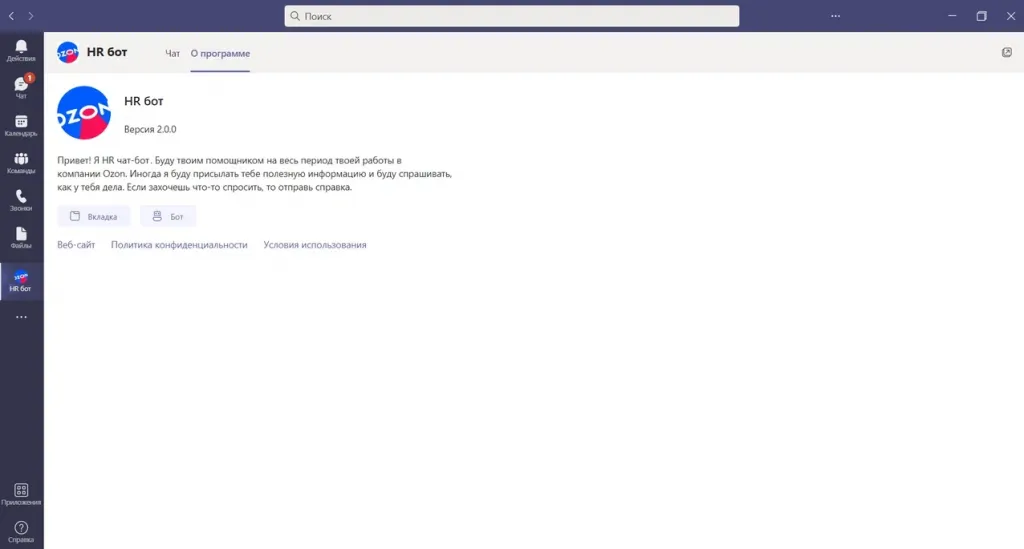Screen dimensions: 1024x549
Task: Open Chat (Чат) in the left sidebar
Action: 21,88
